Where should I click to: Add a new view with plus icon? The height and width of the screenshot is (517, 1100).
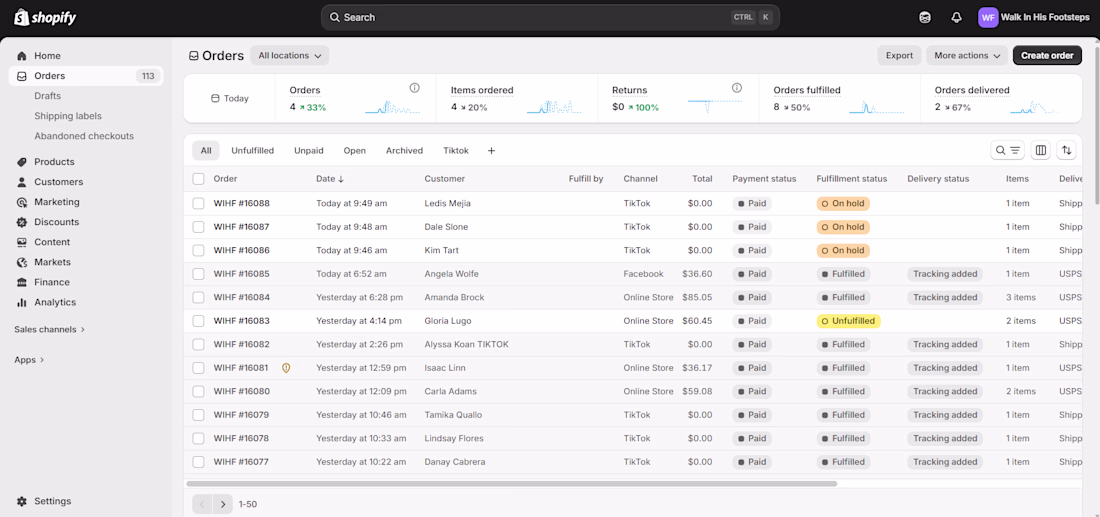click(491, 151)
